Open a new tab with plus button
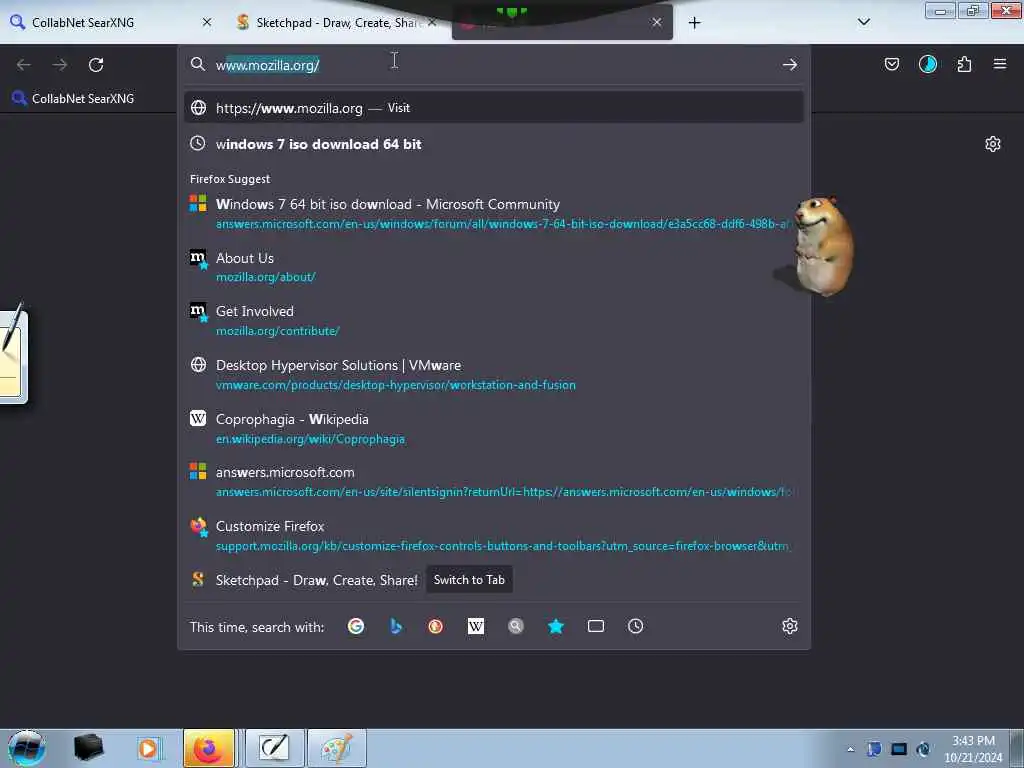The width and height of the screenshot is (1024, 768). pyautogui.click(x=694, y=23)
